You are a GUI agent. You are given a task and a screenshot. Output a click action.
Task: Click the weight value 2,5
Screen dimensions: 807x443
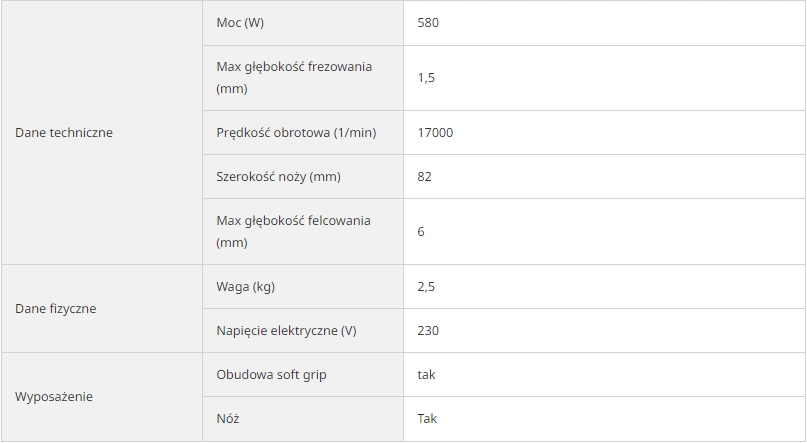(x=426, y=286)
